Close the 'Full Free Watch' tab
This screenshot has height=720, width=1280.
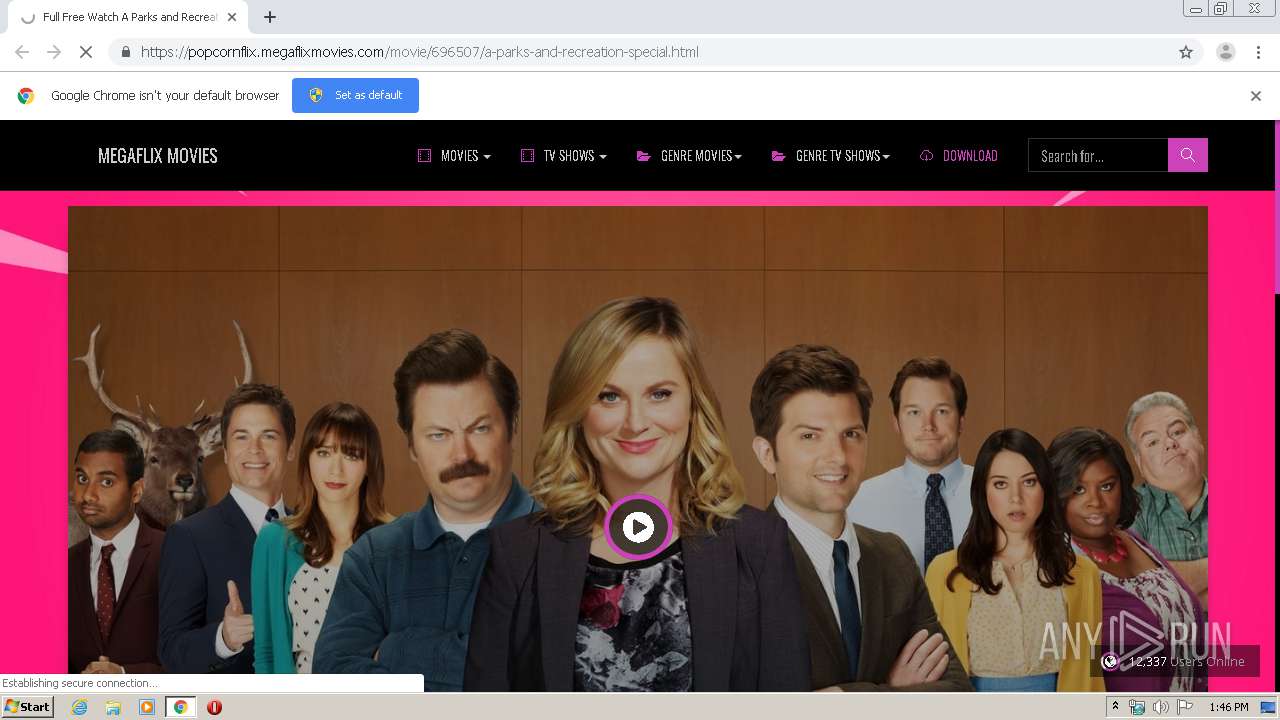click(232, 17)
